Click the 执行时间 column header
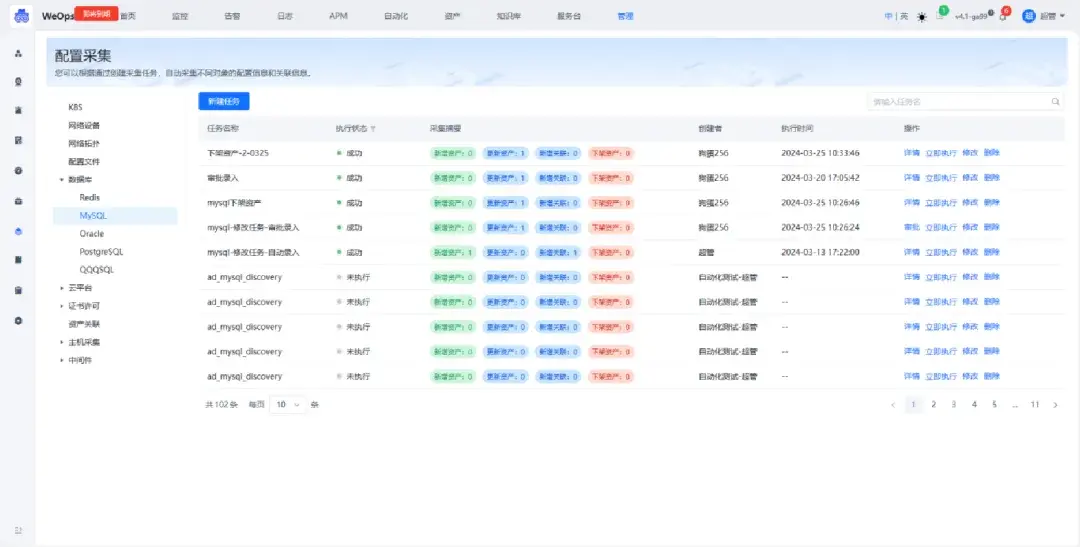 pos(798,129)
